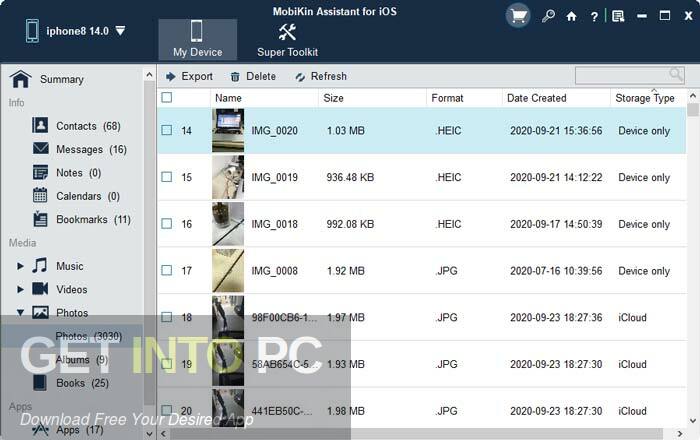Click the key register icon
The image size is (700, 440).
(548, 17)
